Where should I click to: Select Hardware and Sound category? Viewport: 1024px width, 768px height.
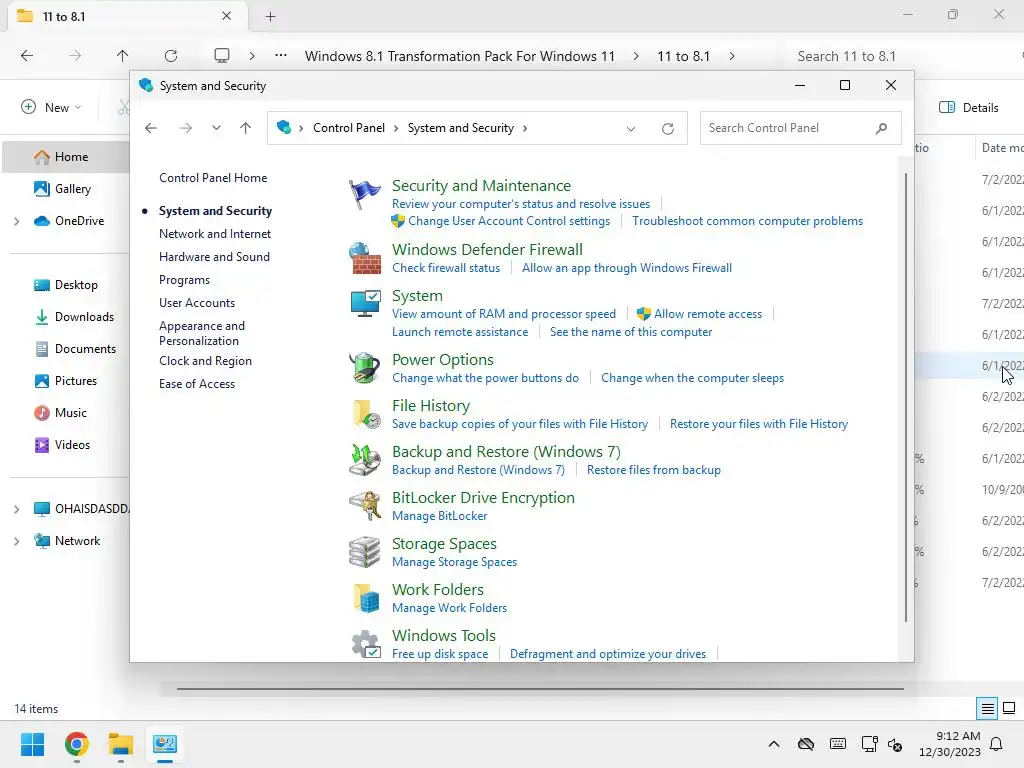tap(214, 257)
